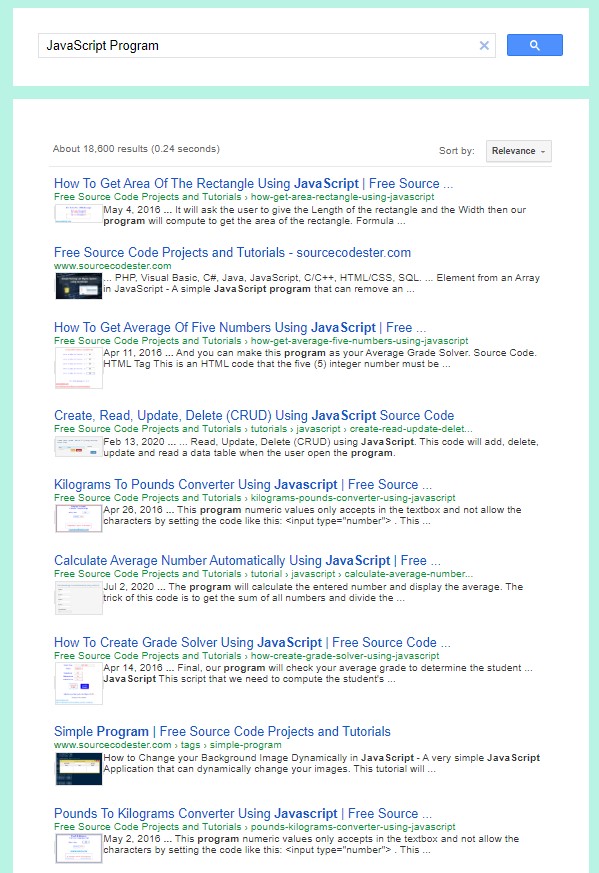
Task: Click inside the JavaScript Program search field
Action: pyautogui.click(x=256, y=46)
